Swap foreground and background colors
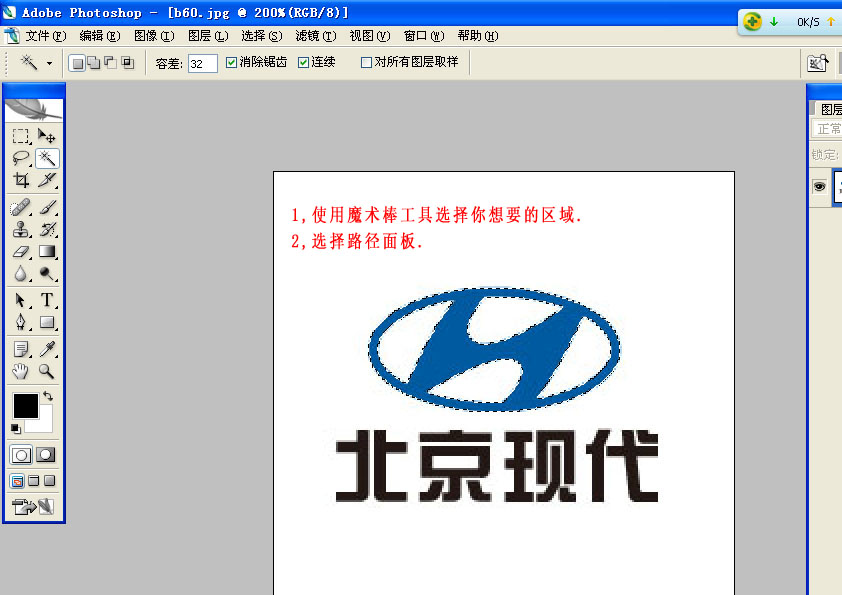This screenshot has width=842, height=595. point(48,396)
